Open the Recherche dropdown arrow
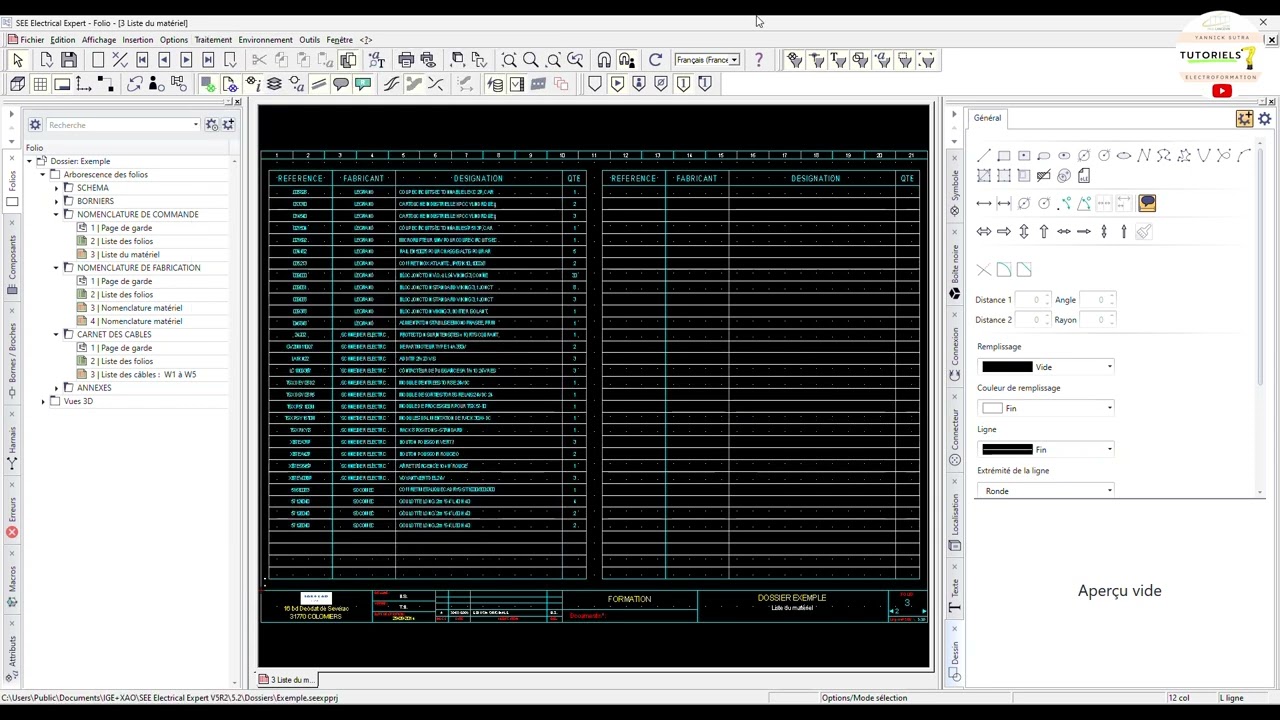The width and height of the screenshot is (1280, 720). pos(196,125)
